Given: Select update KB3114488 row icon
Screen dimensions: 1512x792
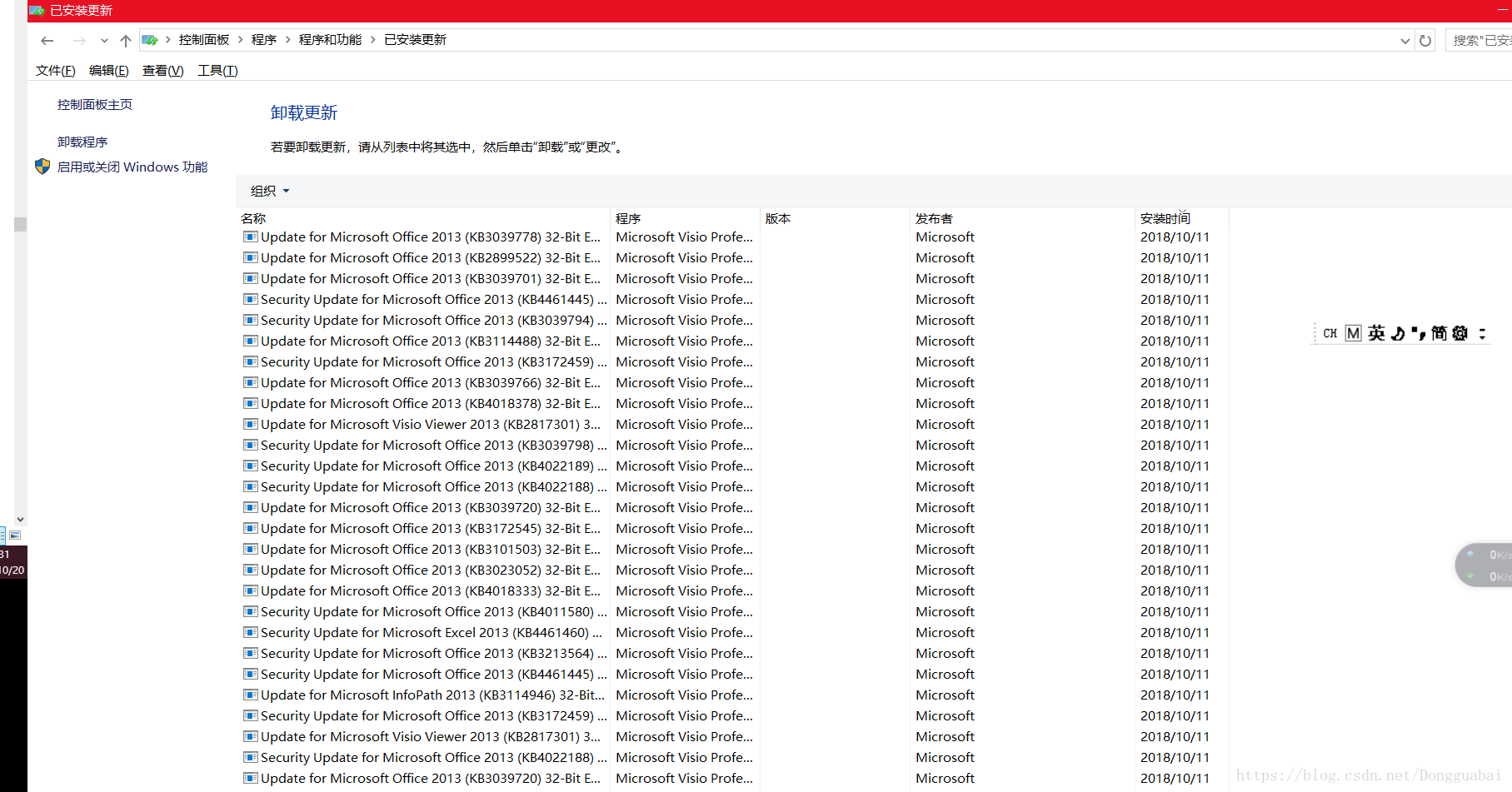Looking at the screenshot, I should coord(250,341).
